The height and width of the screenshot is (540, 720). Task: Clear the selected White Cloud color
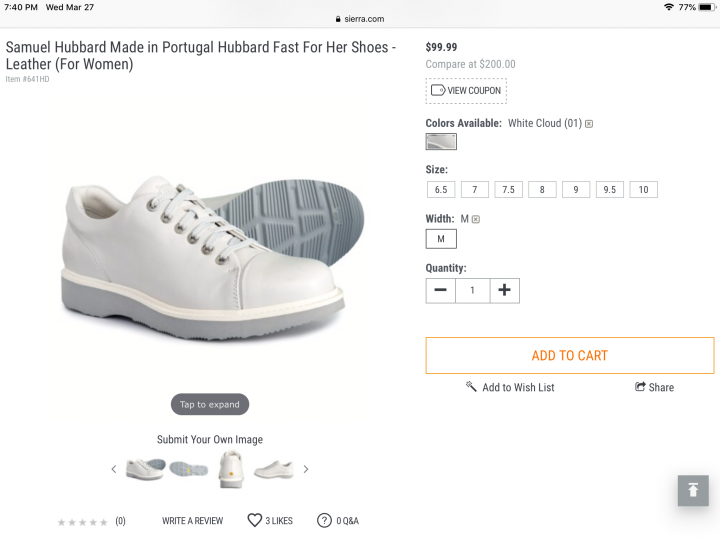click(589, 124)
